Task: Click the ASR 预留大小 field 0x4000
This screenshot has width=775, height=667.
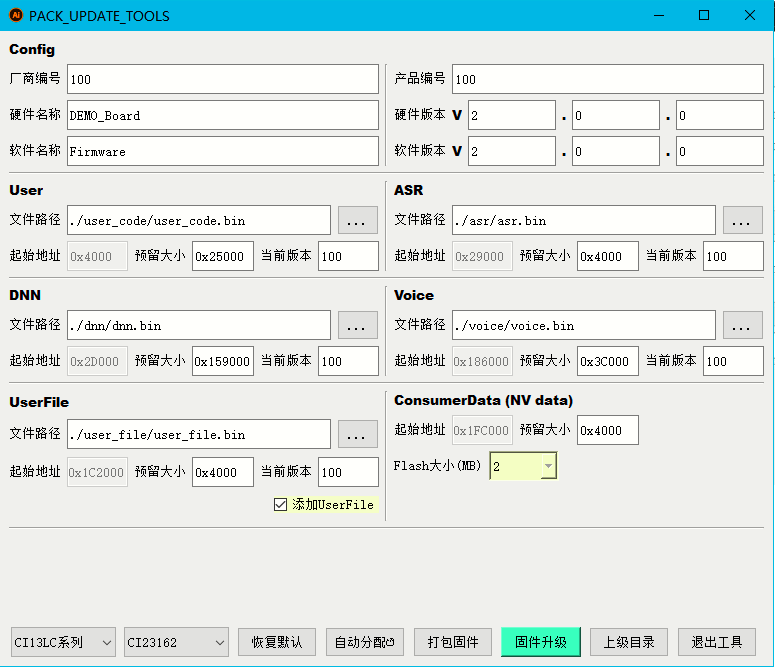Action: 608,256
